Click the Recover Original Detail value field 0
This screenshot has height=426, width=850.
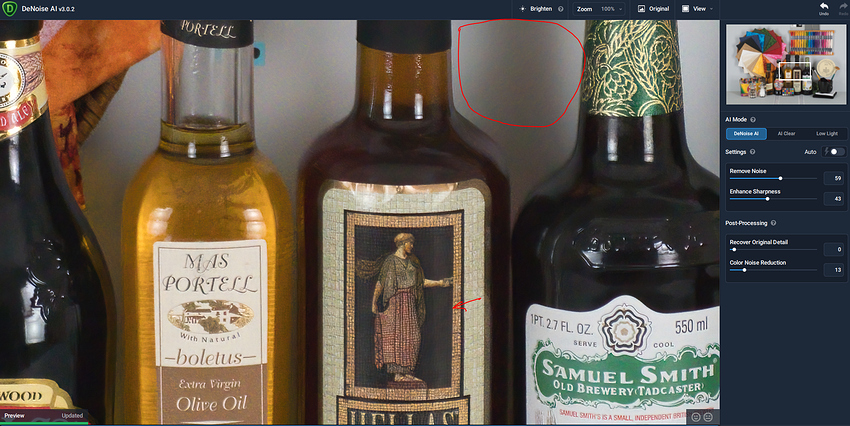pos(834,249)
